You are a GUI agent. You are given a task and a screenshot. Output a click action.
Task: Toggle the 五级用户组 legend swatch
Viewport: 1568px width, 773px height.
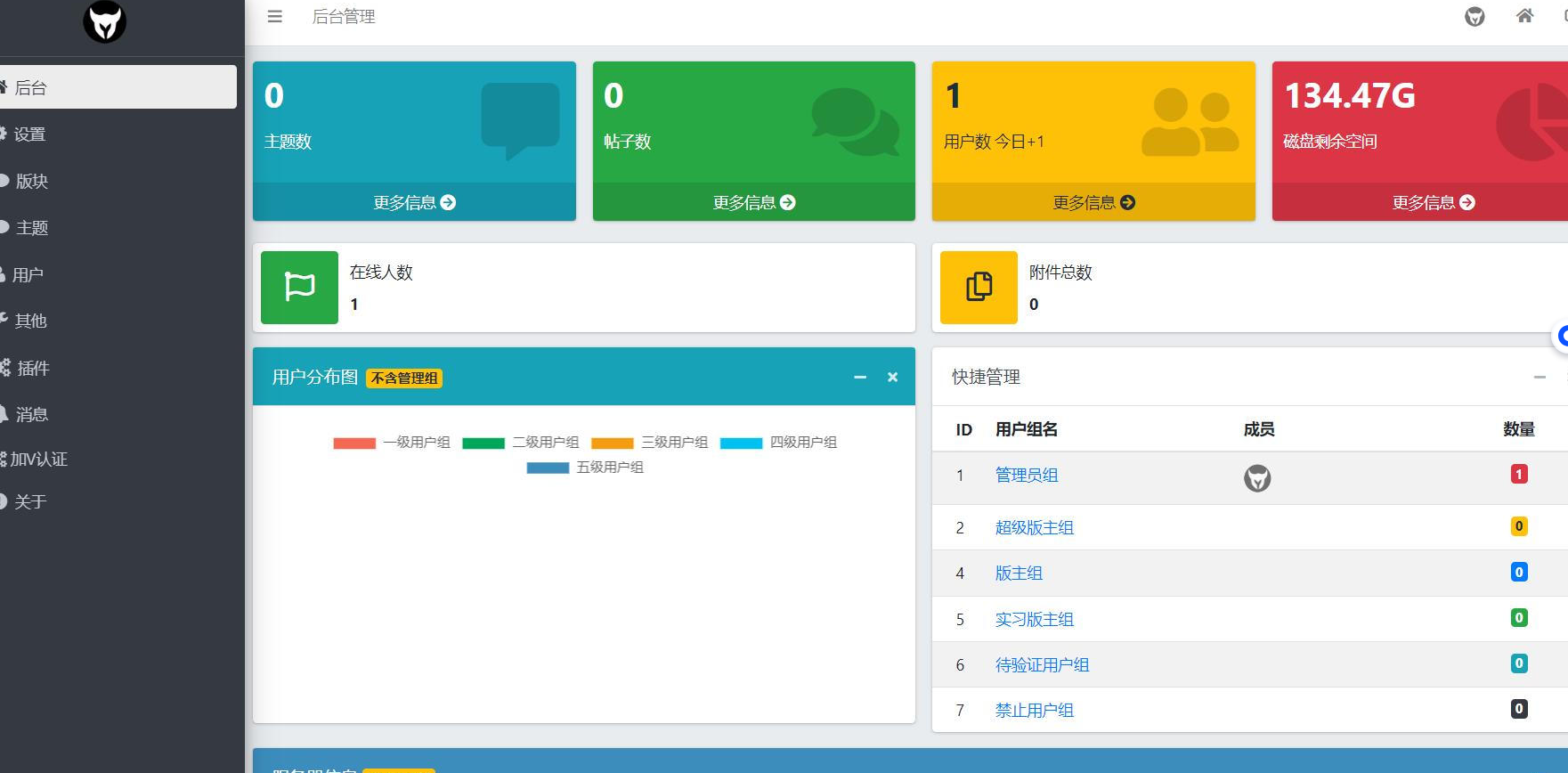tap(548, 468)
